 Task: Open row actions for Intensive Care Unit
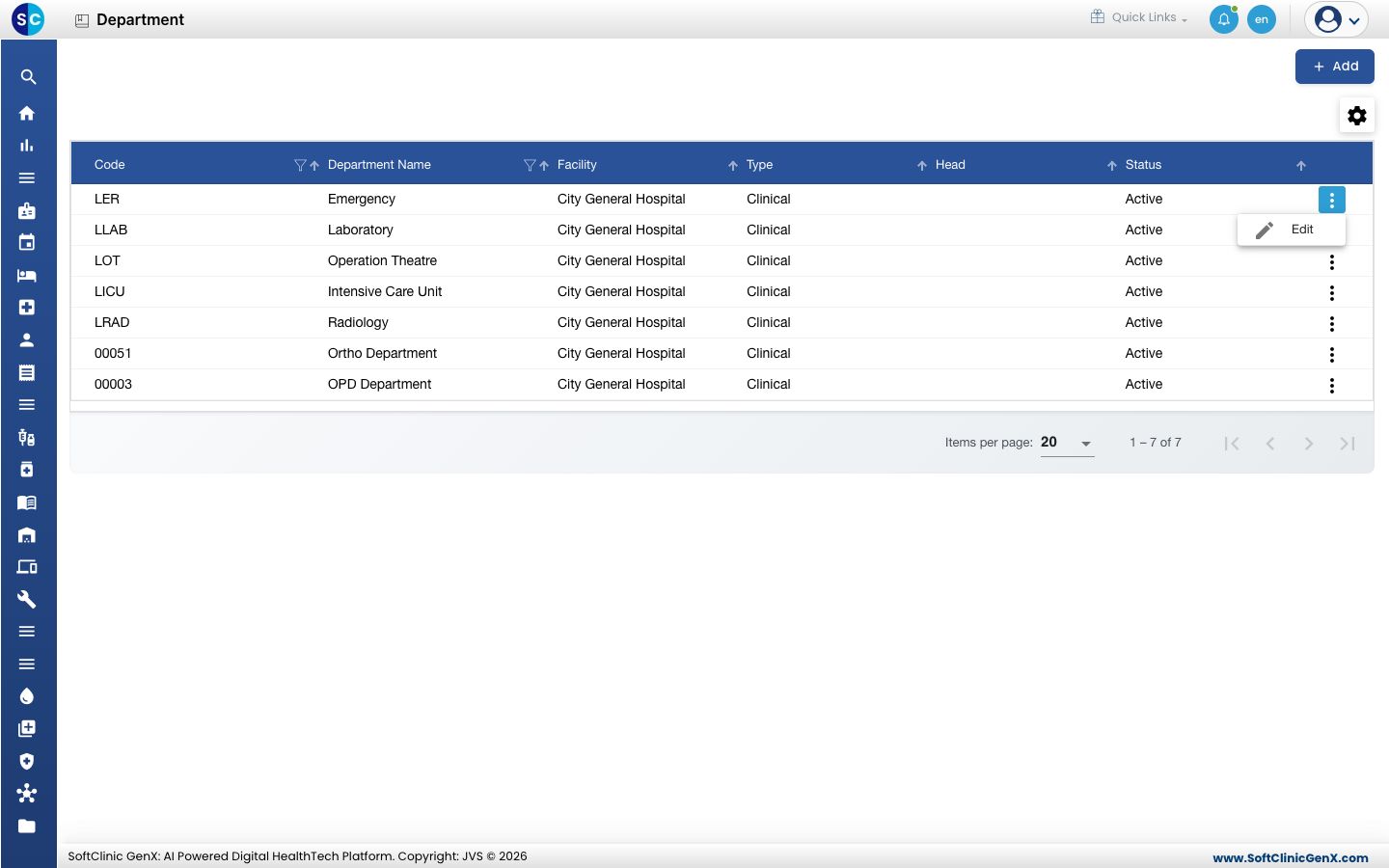click(x=1332, y=292)
